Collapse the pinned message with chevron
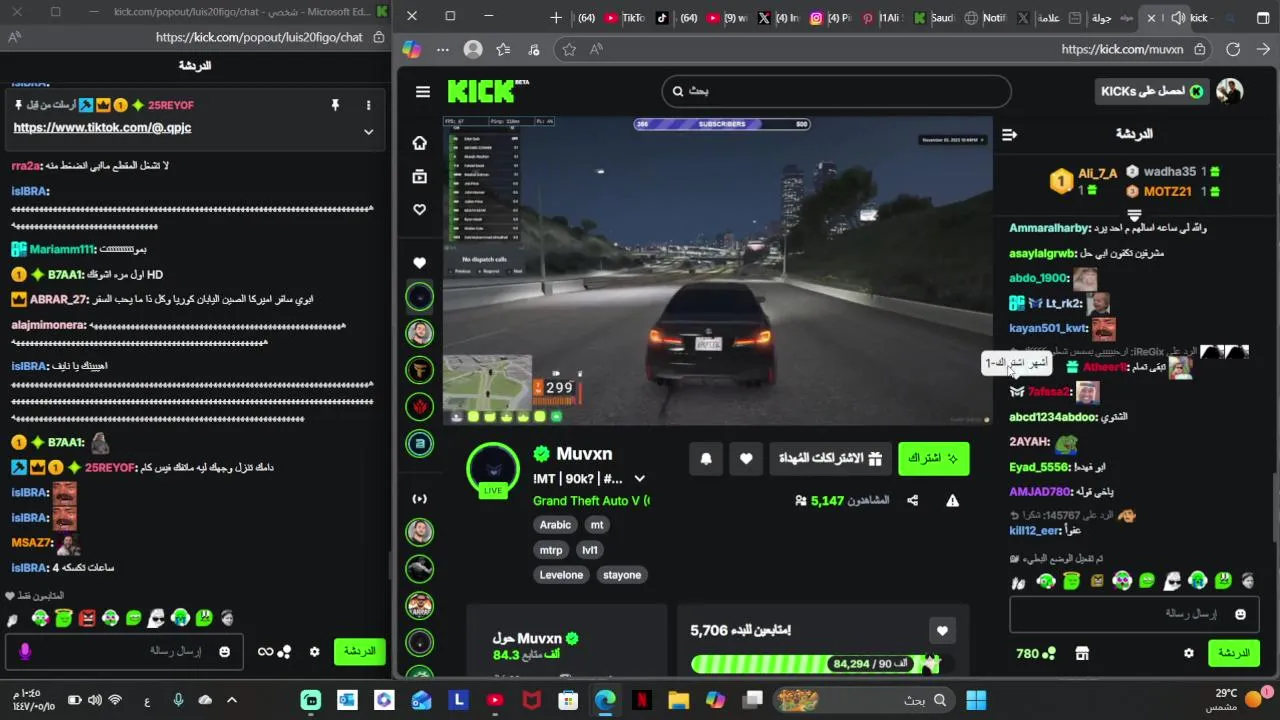The image size is (1280, 720). click(368, 132)
